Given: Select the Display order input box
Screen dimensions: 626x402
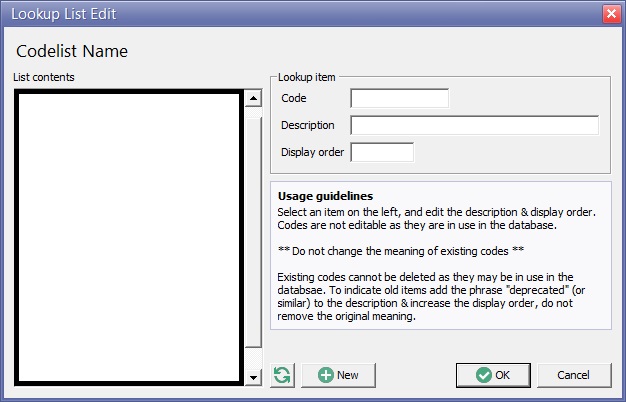Looking at the screenshot, I should point(381,152).
